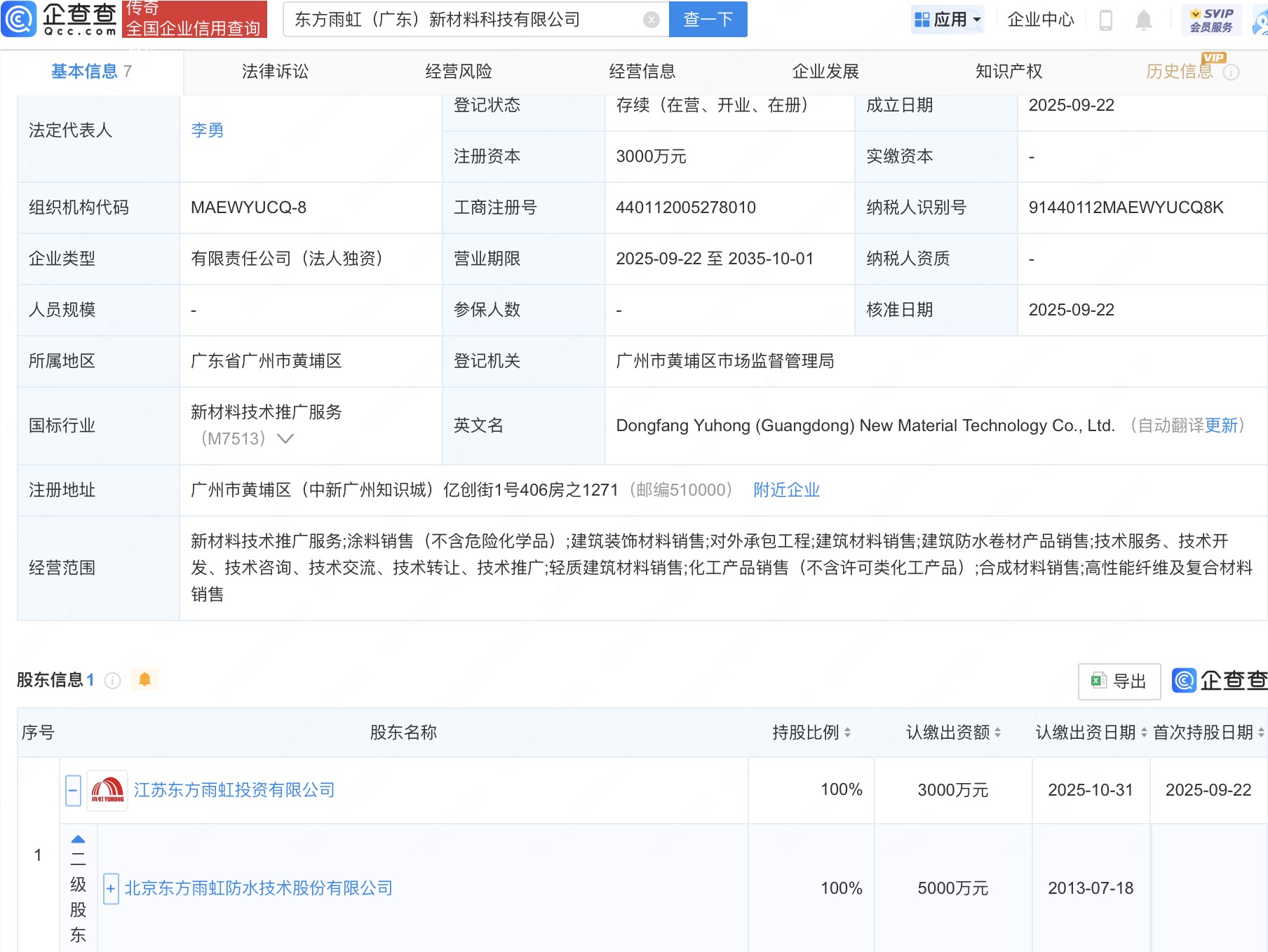Open legal representative 李勇 link
Viewport: 1268px width, 952px height.
point(207,130)
